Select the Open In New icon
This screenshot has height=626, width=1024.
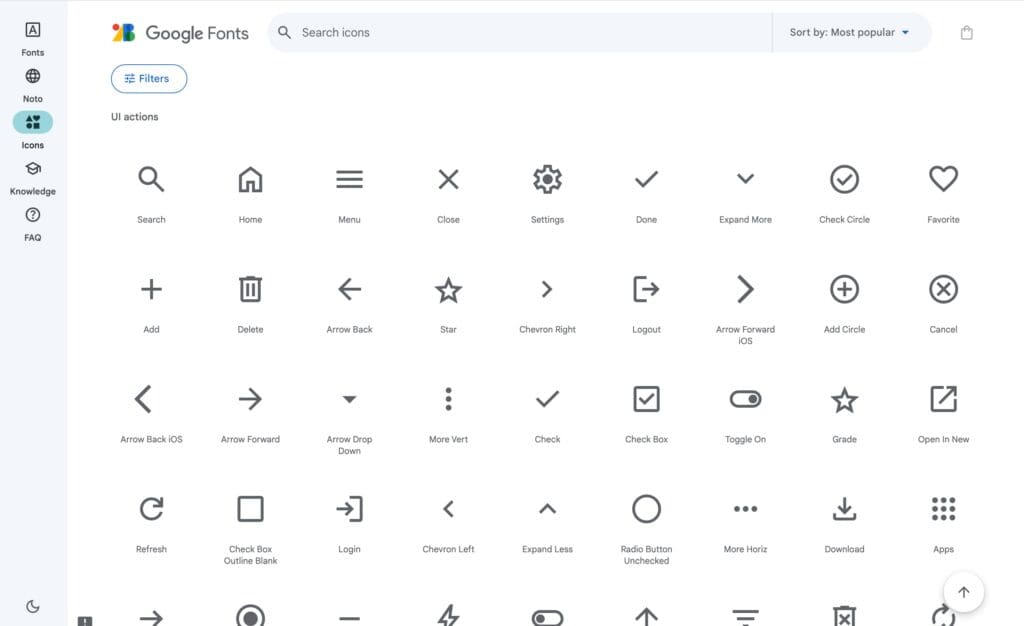coord(942,398)
